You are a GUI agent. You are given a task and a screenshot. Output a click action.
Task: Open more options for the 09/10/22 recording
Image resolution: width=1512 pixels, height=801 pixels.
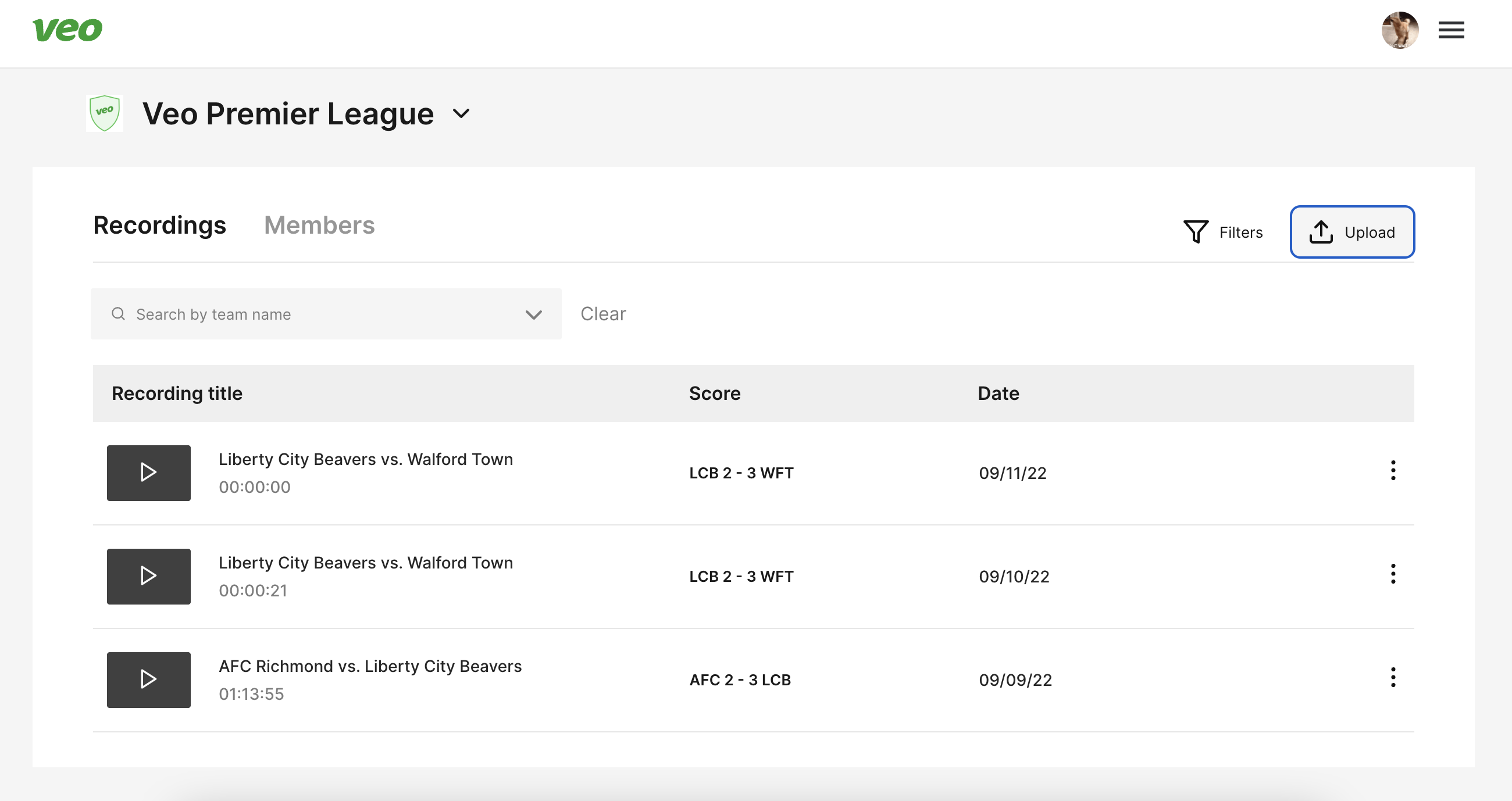pyautogui.click(x=1393, y=574)
